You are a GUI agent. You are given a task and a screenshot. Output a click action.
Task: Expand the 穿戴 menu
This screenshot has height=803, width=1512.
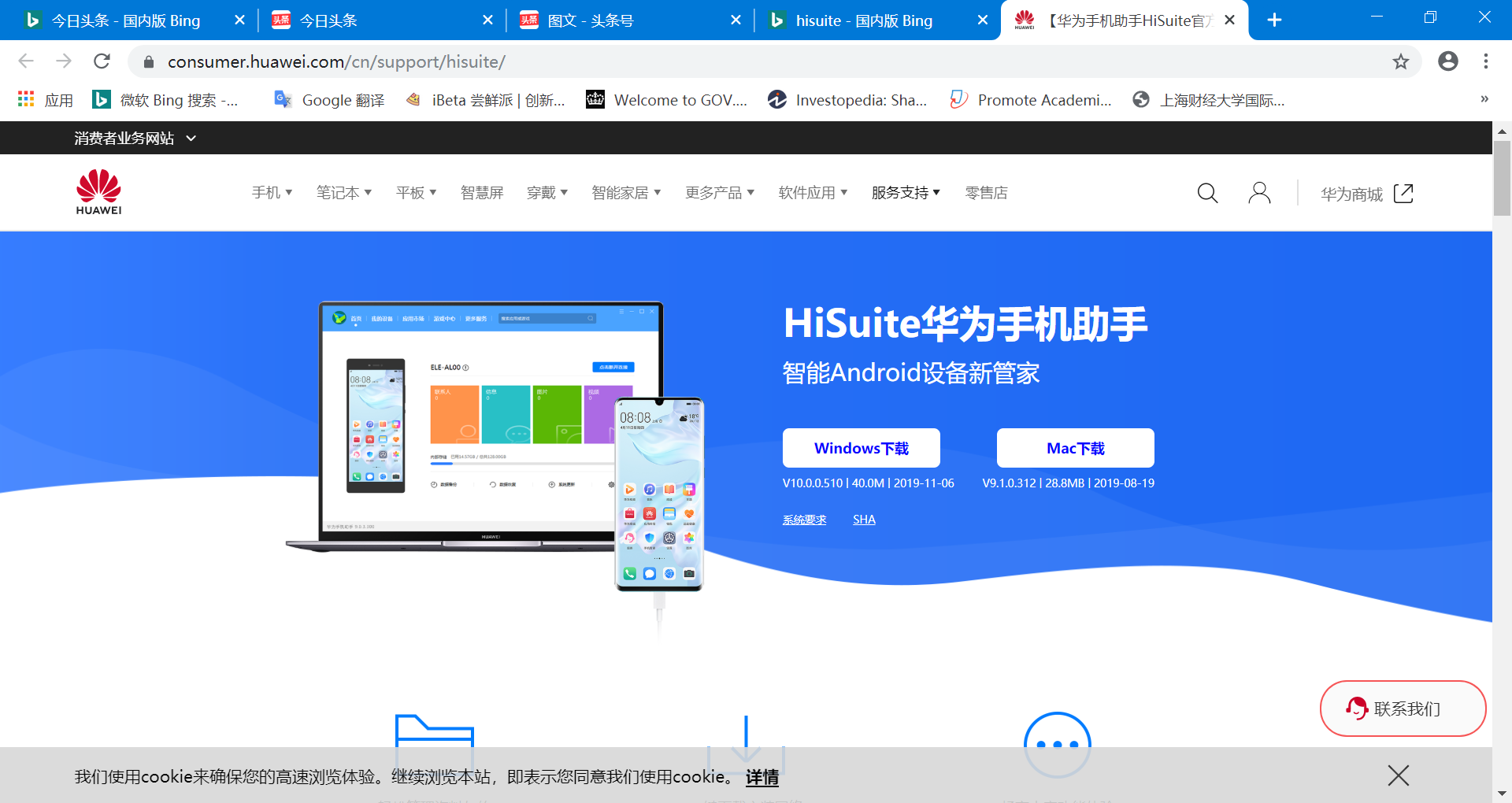(x=547, y=193)
